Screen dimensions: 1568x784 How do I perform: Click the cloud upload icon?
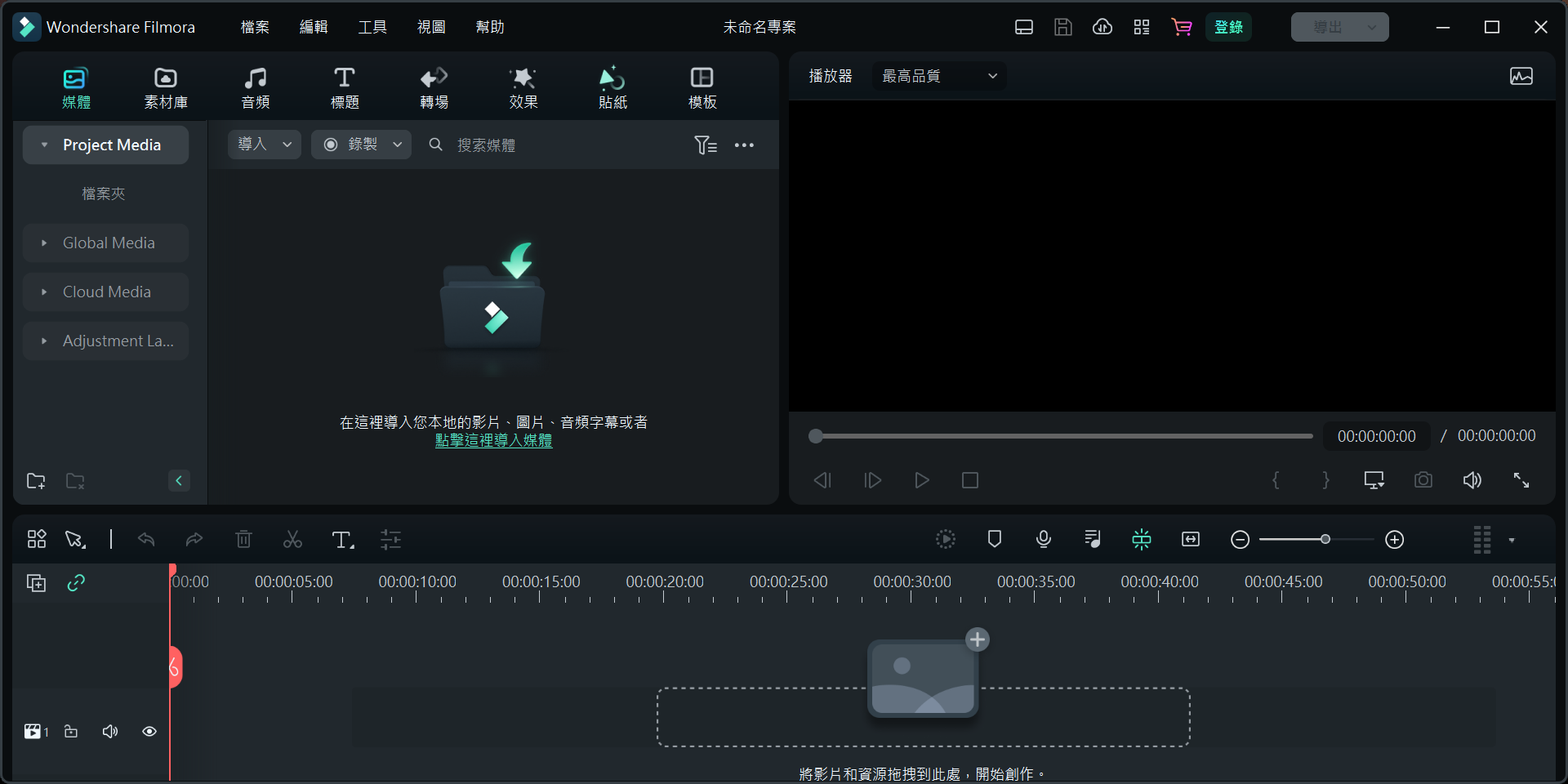pyautogui.click(x=1102, y=27)
